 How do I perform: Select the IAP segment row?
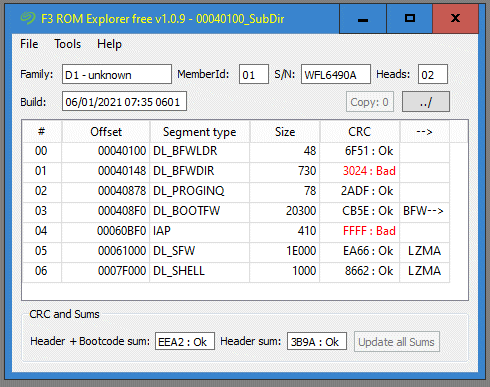pos(236,231)
